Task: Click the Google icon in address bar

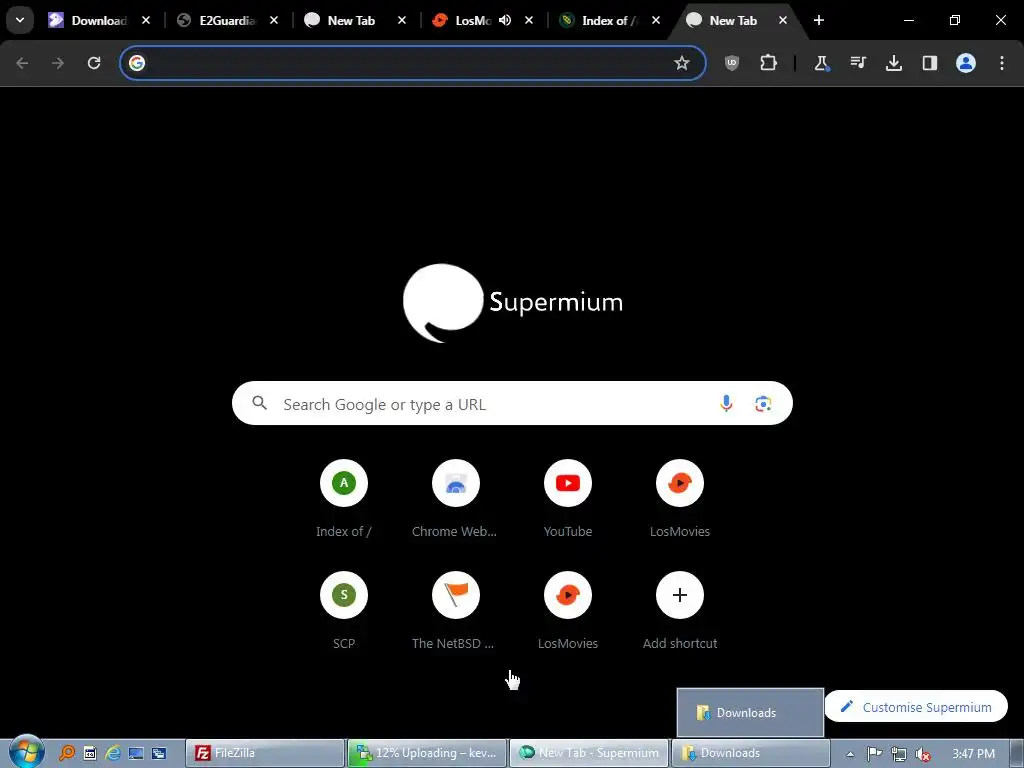Action: [137, 63]
